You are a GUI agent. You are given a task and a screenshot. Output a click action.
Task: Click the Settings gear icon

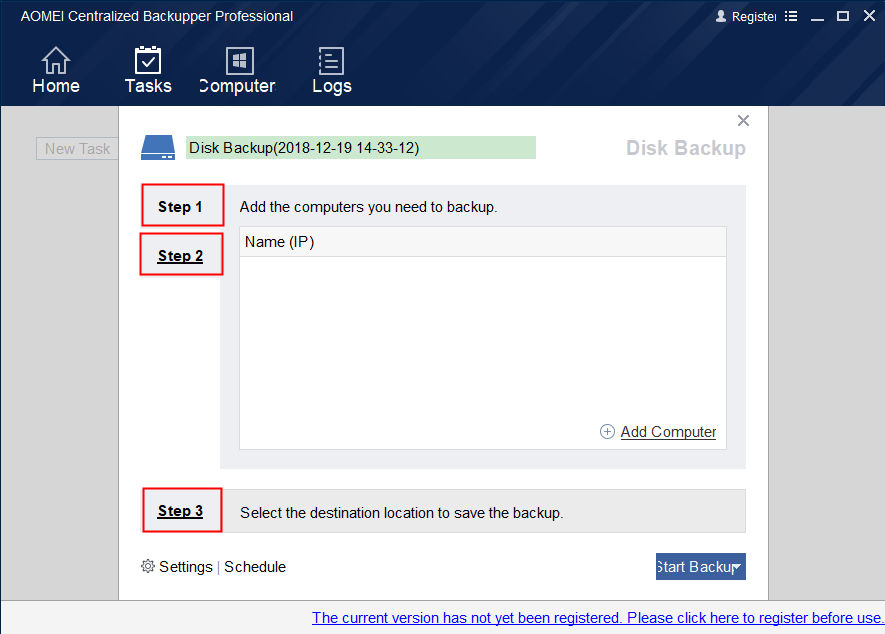point(148,566)
